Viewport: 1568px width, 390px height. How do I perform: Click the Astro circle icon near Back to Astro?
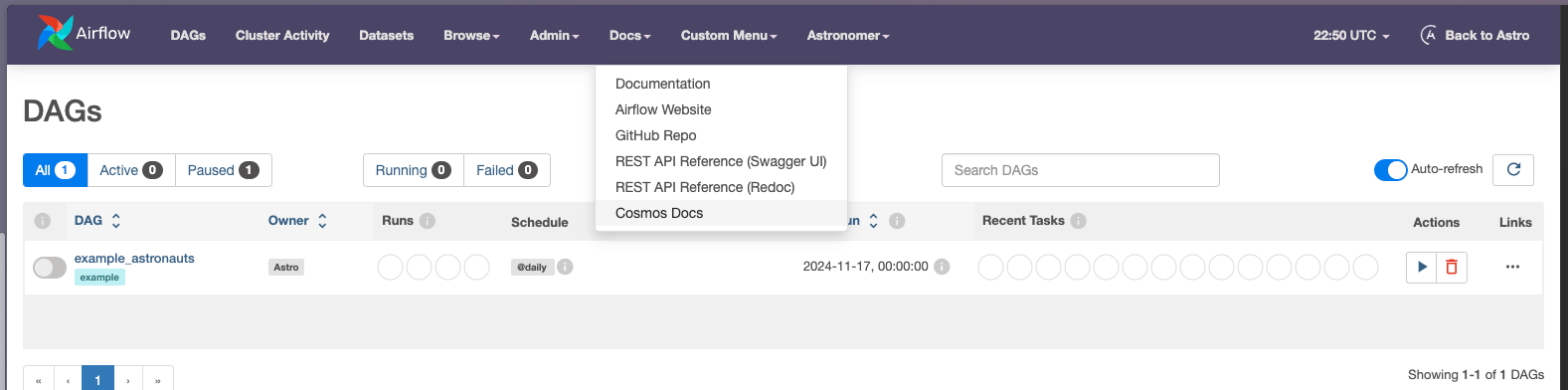click(1429, 35)
